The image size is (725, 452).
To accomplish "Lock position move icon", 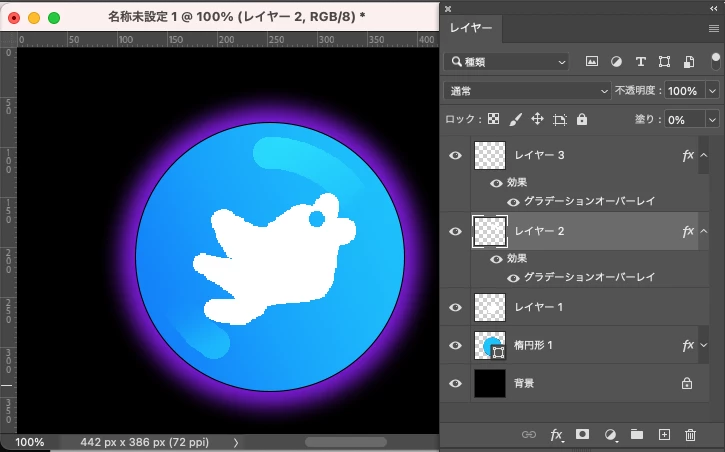I will pos(537,119).
